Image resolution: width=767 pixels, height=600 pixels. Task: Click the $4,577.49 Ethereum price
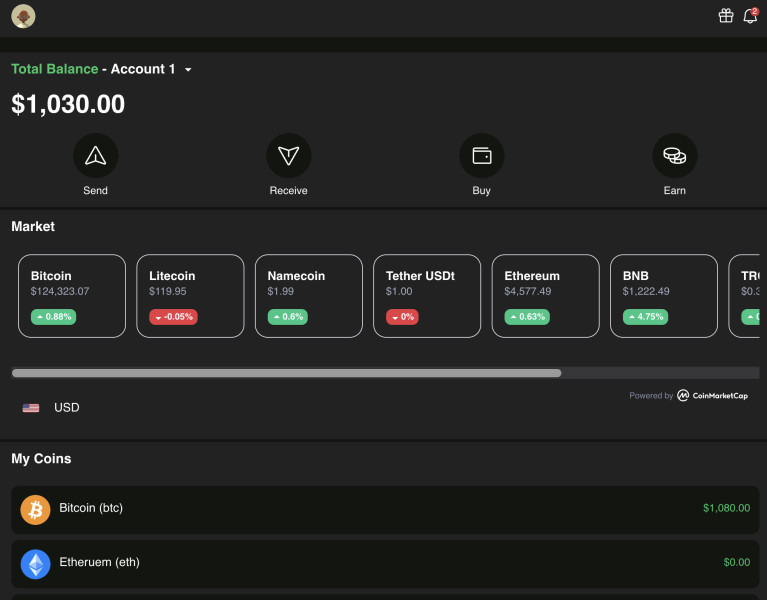pyautogui.click(x=528, y=291)
